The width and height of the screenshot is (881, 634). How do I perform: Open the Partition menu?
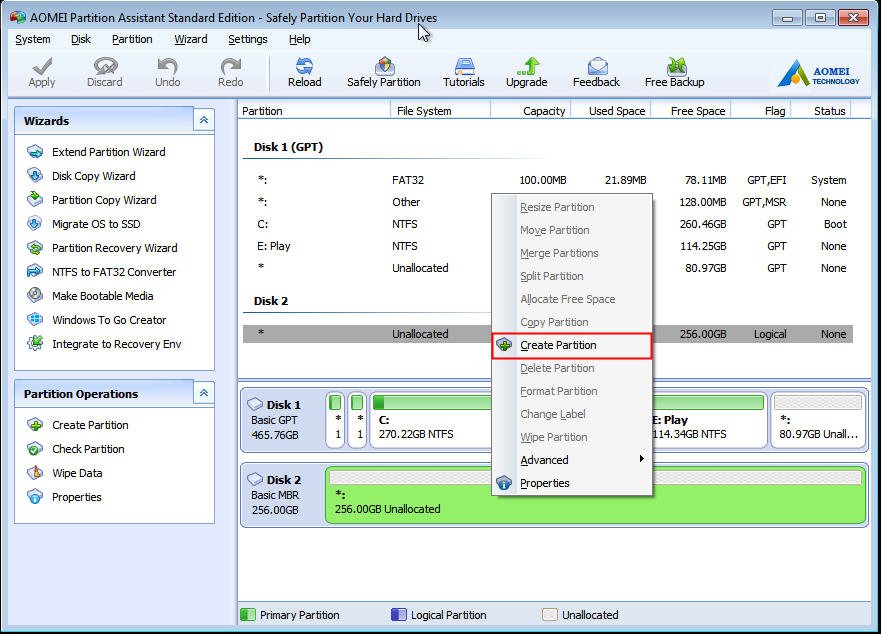click(x=132, y=39)
